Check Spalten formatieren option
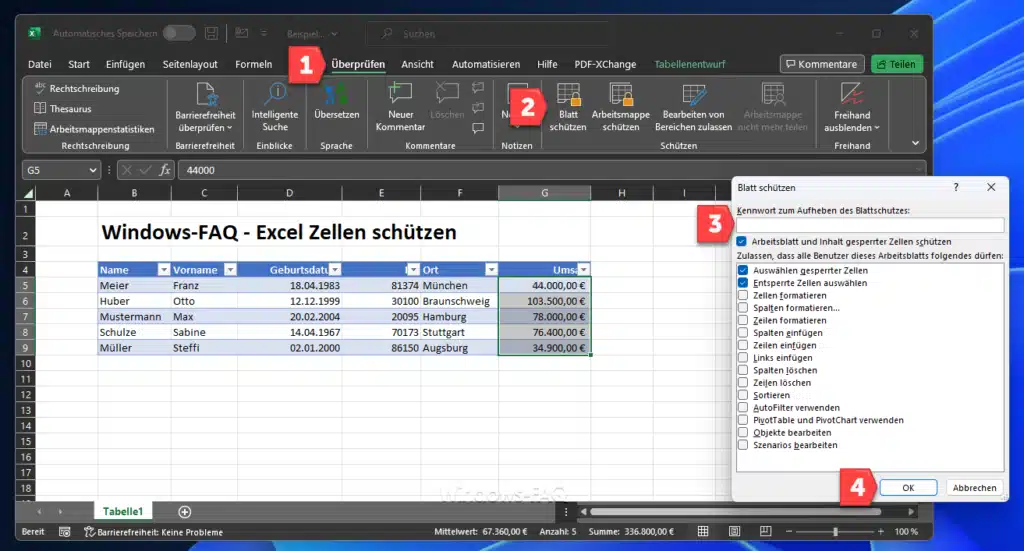This screenshot has width=1024, height=551. 743,307
